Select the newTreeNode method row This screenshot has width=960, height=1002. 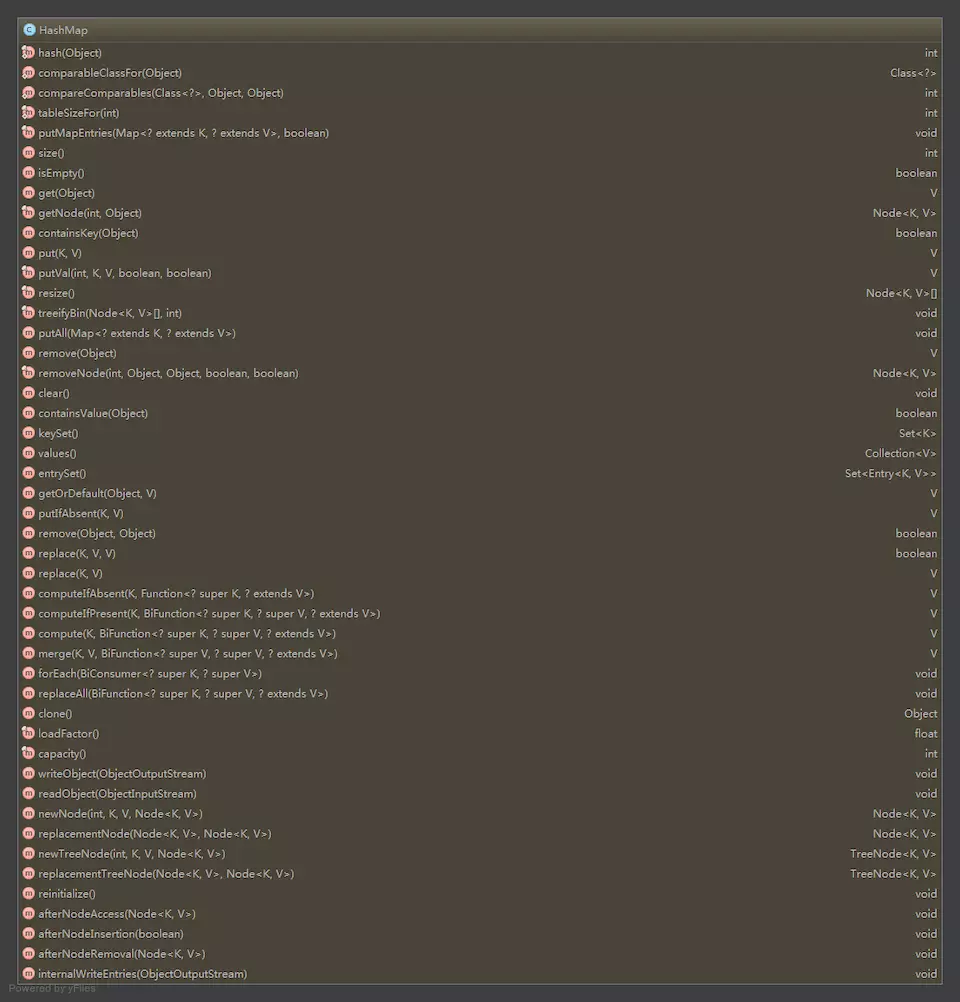point(479,854)
